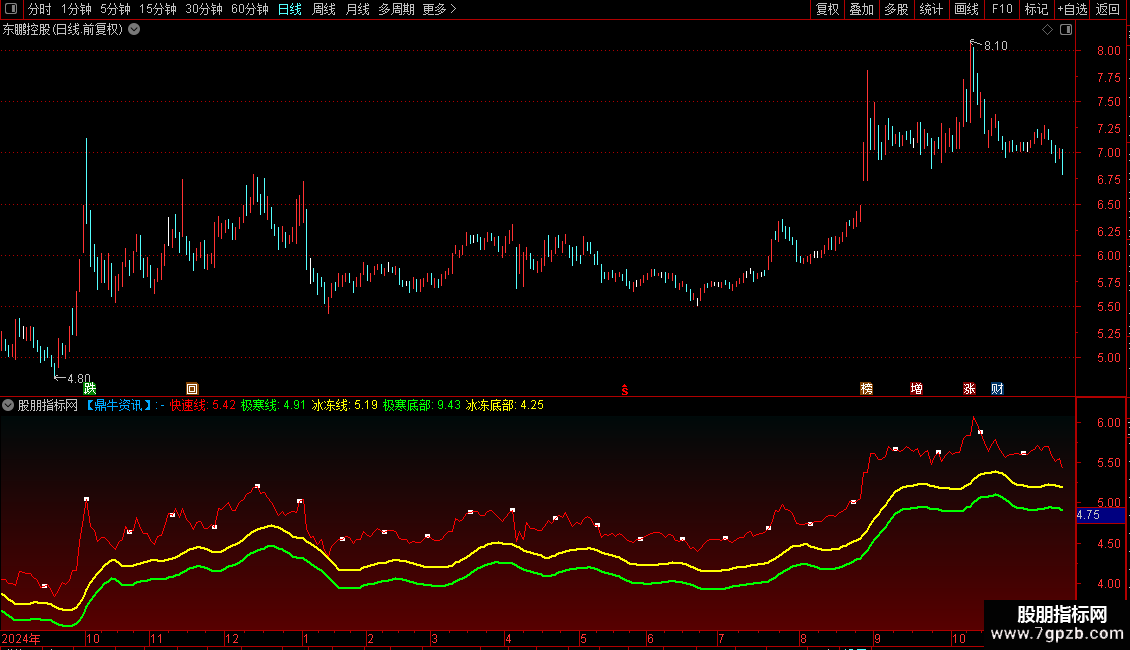Click the 叠加 overlay button
The width and height of the screenshot is (1130, 650).
tap(861, 9)
